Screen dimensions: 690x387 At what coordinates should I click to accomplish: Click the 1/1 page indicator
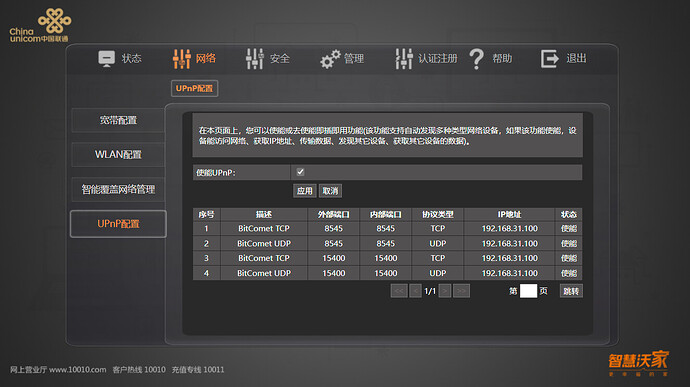click(x=430, y=291)
